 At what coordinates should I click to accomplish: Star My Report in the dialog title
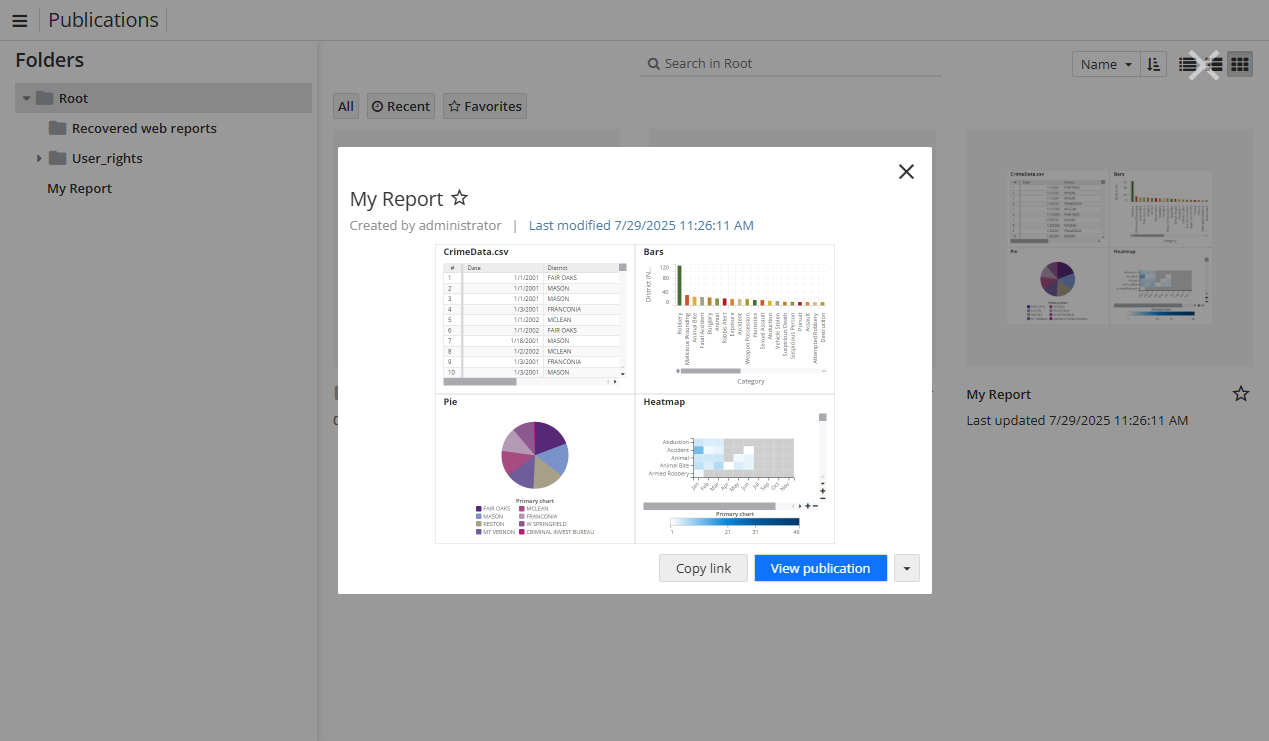(x=459, y=198)
